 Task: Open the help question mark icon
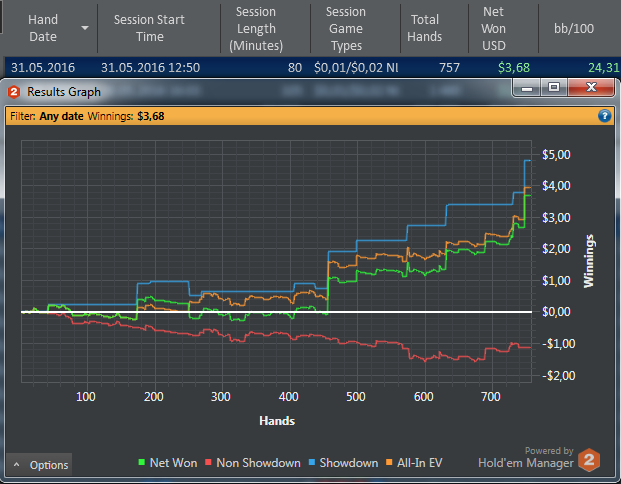[x=604, y=116]
